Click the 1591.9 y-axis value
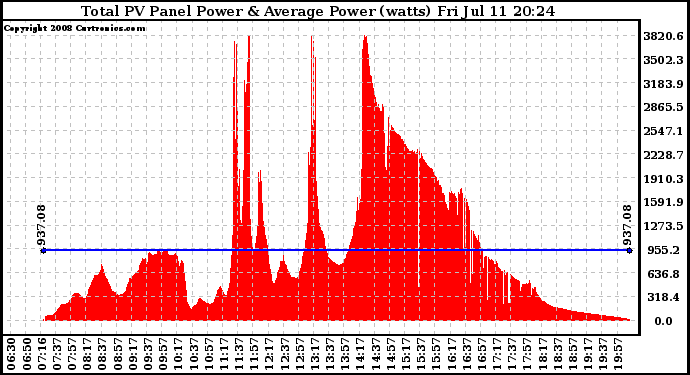This screenshot has height=375, width=690. pos(663,202)
